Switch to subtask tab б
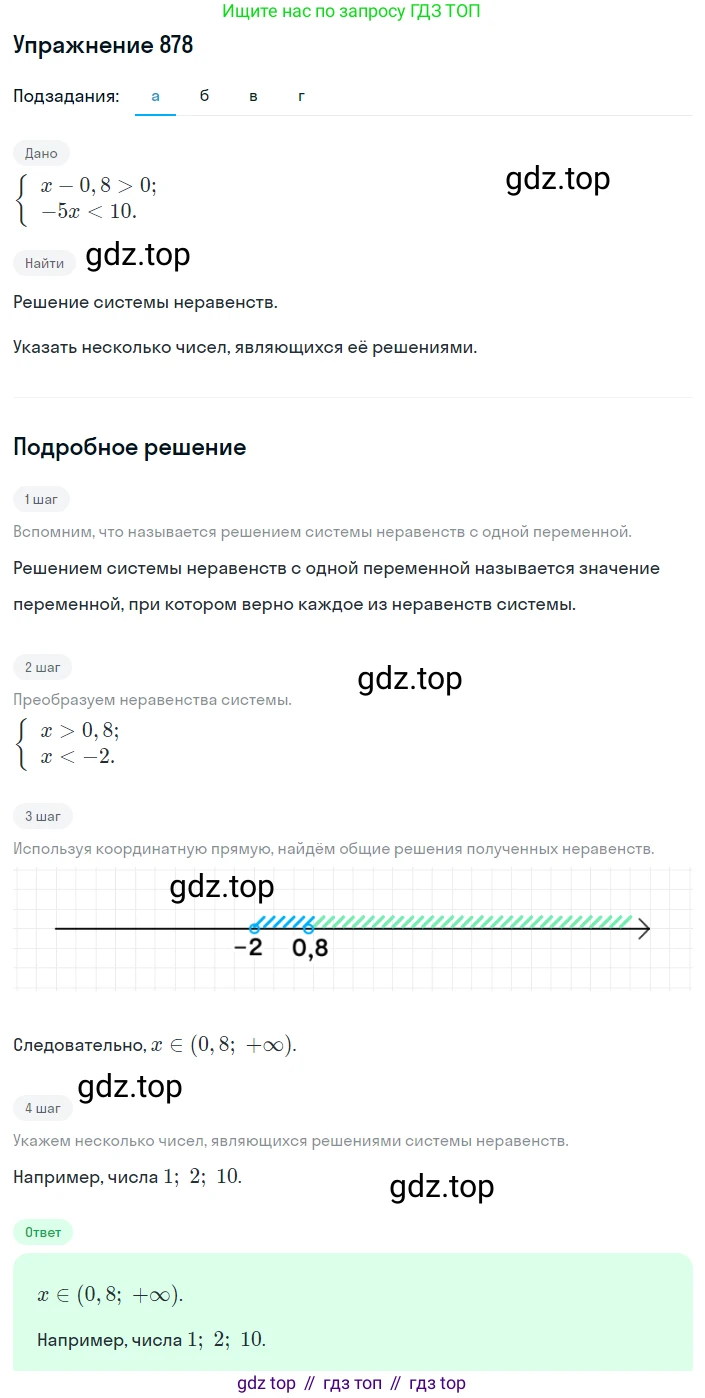Screen dimensions: 705x1398 205,96
